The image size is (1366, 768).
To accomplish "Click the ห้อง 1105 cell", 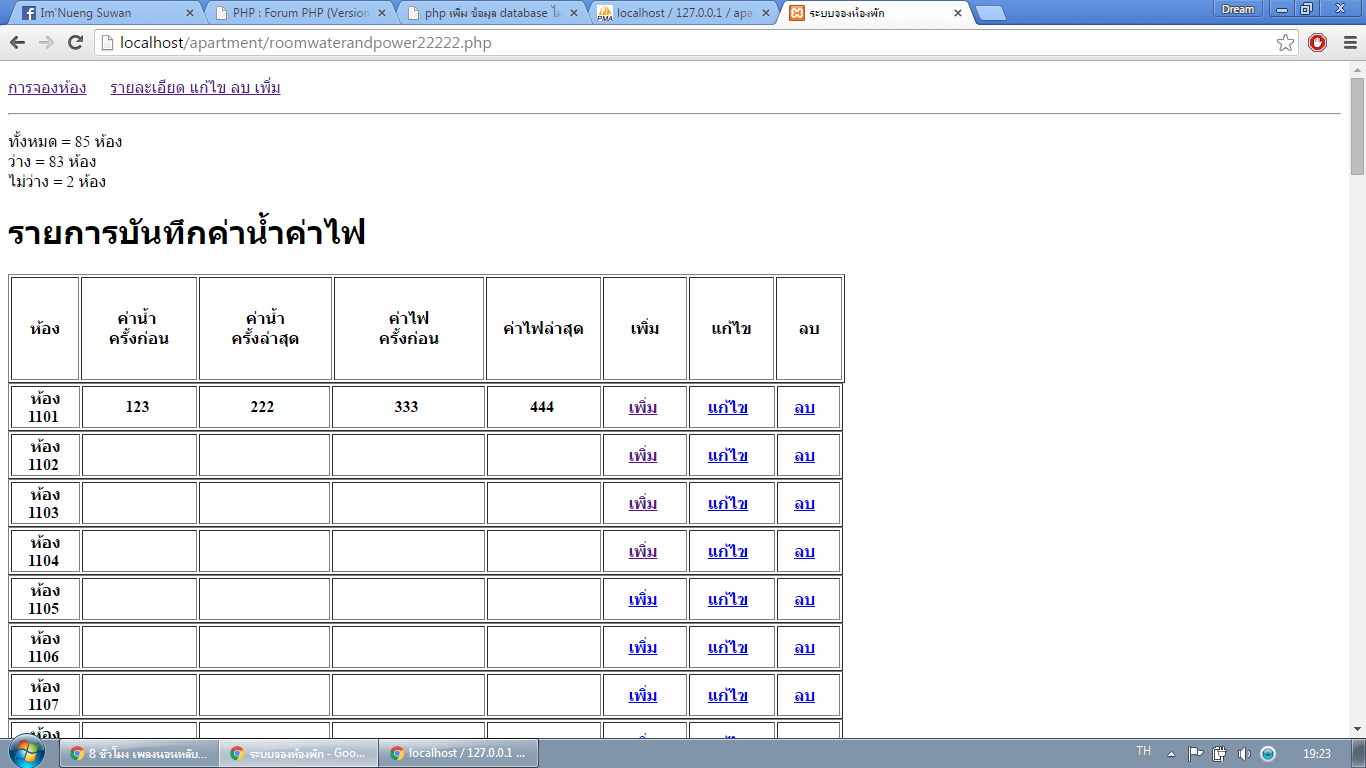I will [44, 599].
